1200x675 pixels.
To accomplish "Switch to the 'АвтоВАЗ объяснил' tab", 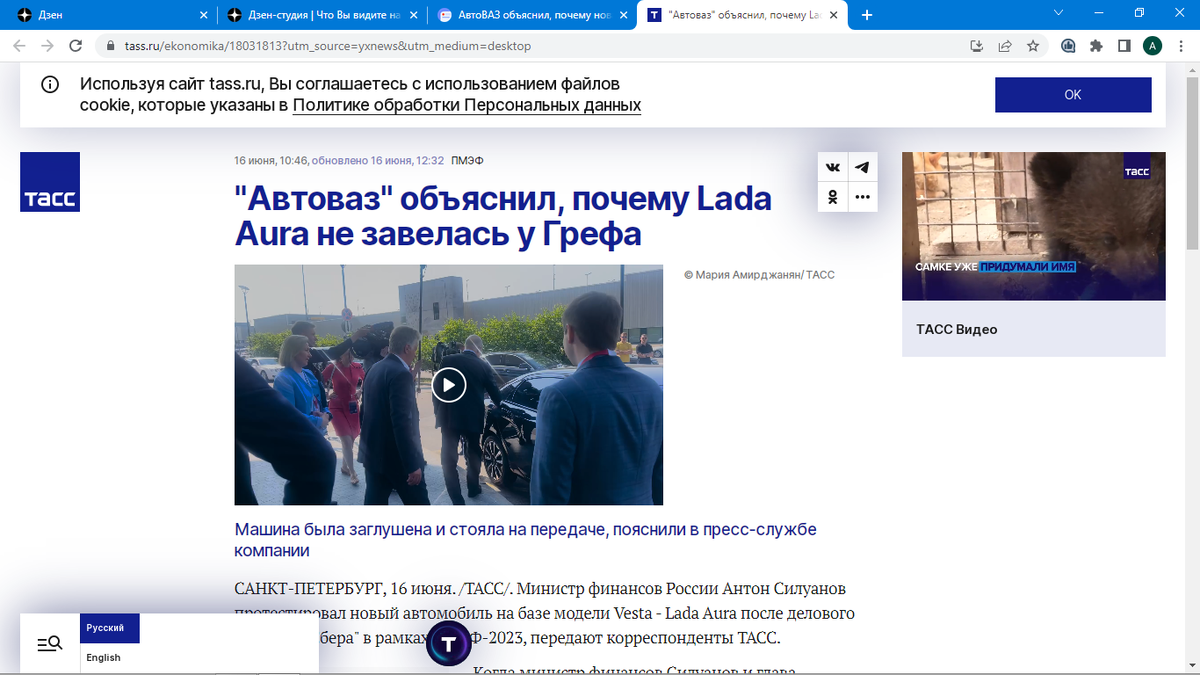I will [x=533, y=15].
